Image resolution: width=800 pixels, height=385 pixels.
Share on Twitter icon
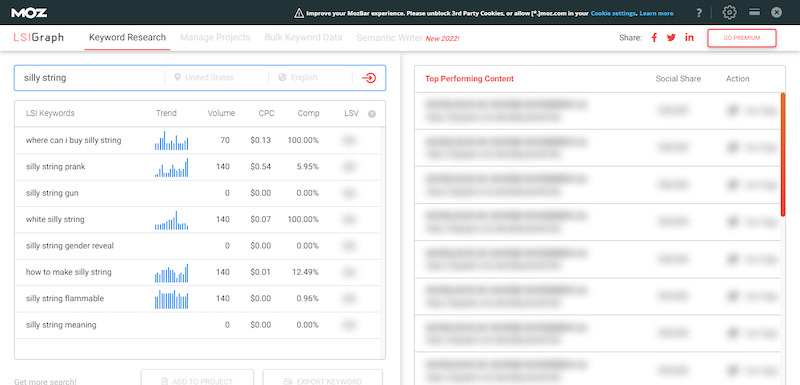click(671, 38)
